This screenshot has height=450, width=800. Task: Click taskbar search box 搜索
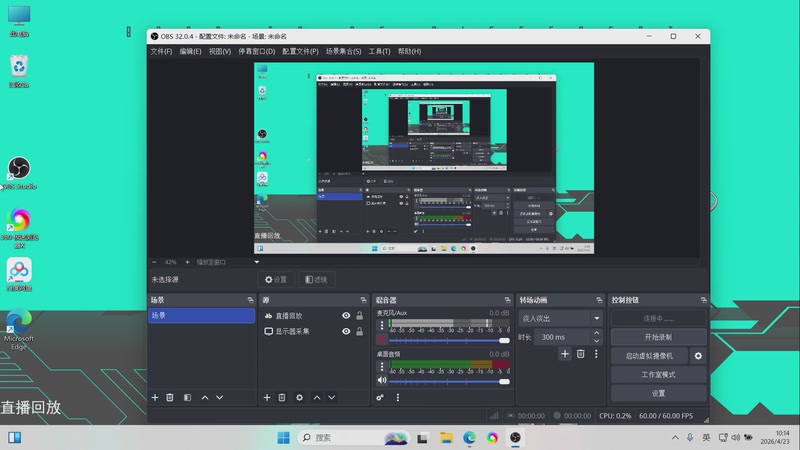tap(354, 438)
